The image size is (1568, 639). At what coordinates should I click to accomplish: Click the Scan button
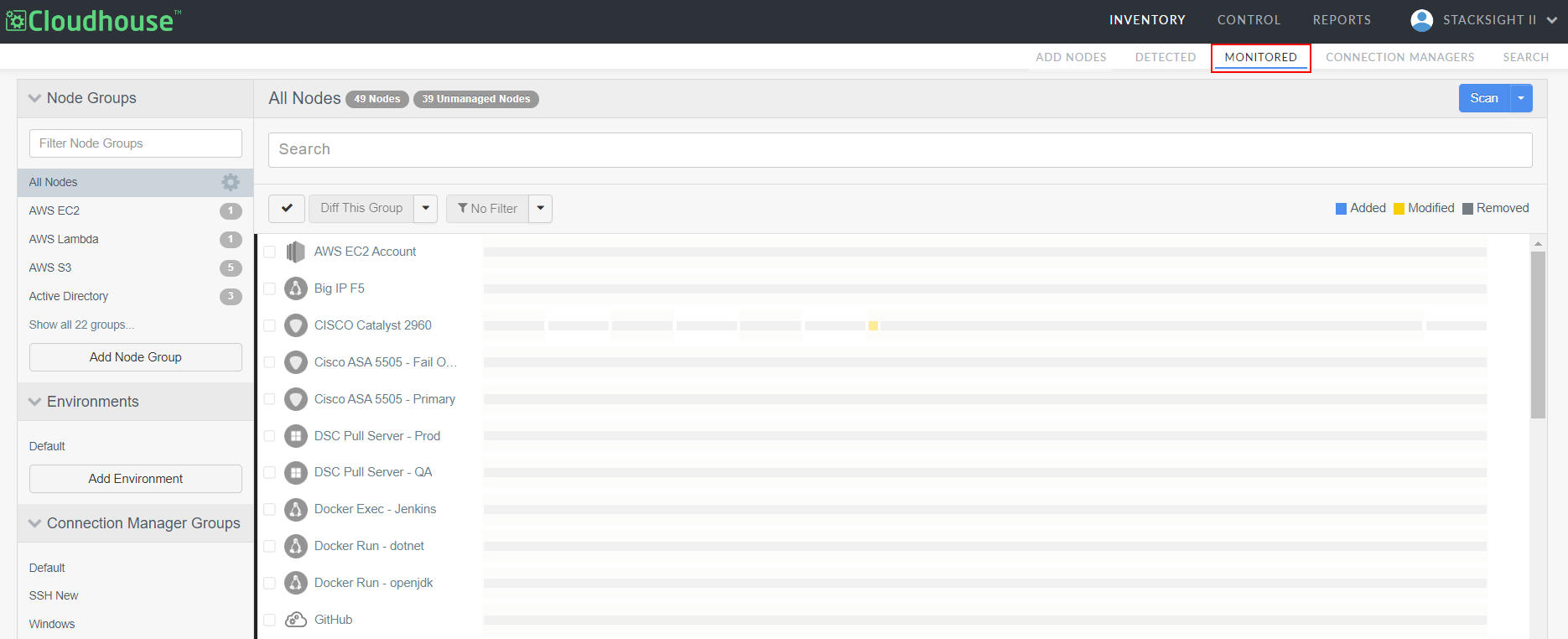pyautogui.click(x=1484, y=98)
